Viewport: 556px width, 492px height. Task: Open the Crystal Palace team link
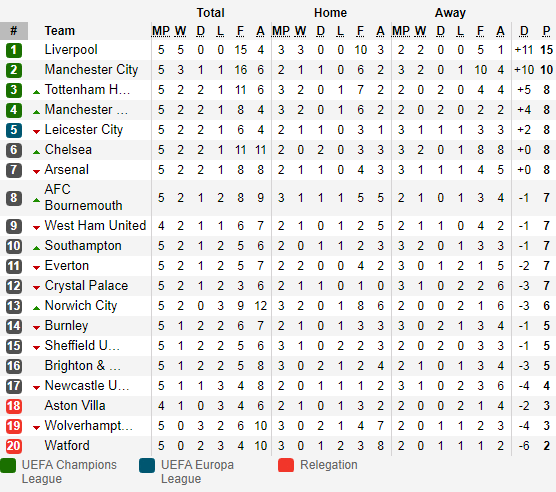pyautogui.click(x=86, y=285)
